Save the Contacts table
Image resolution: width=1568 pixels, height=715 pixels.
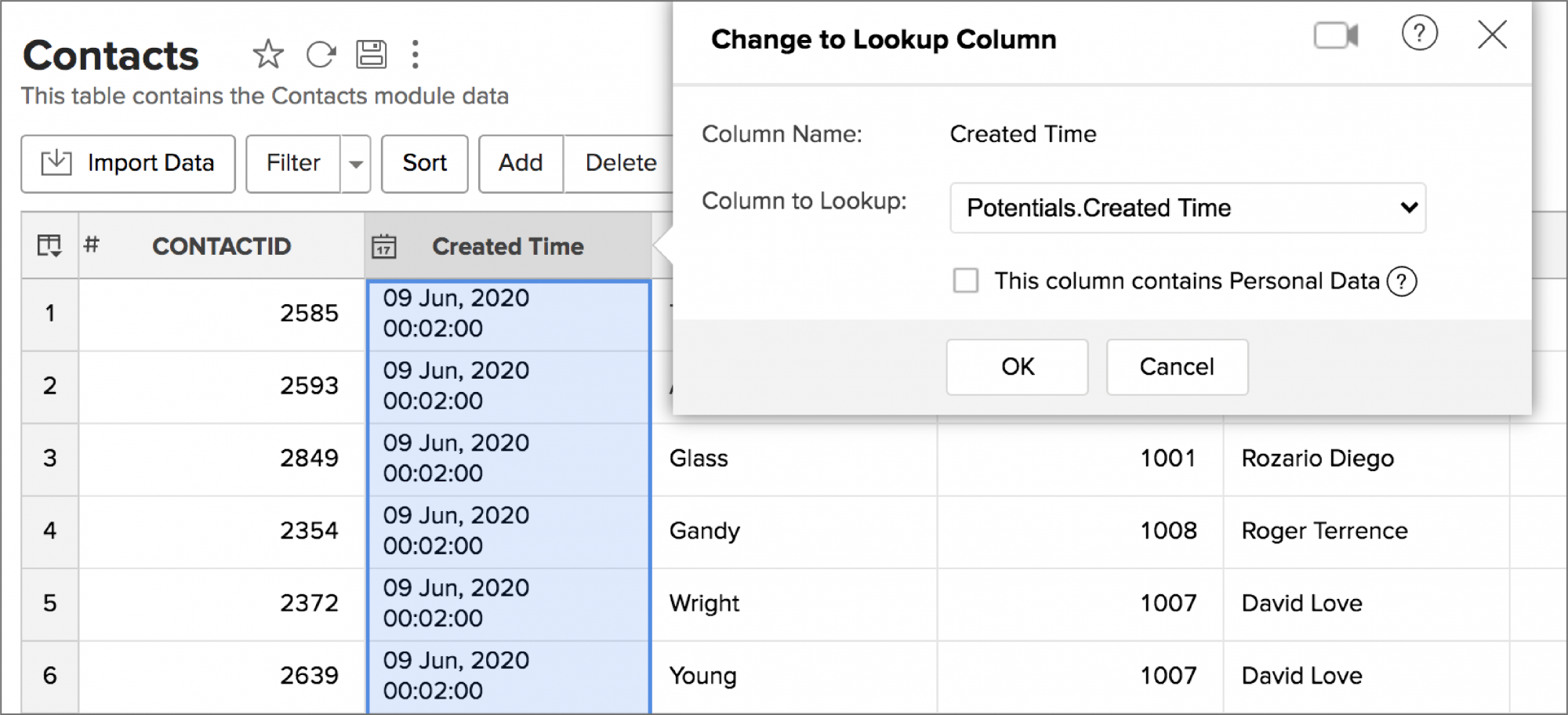[x=372, y=55]
